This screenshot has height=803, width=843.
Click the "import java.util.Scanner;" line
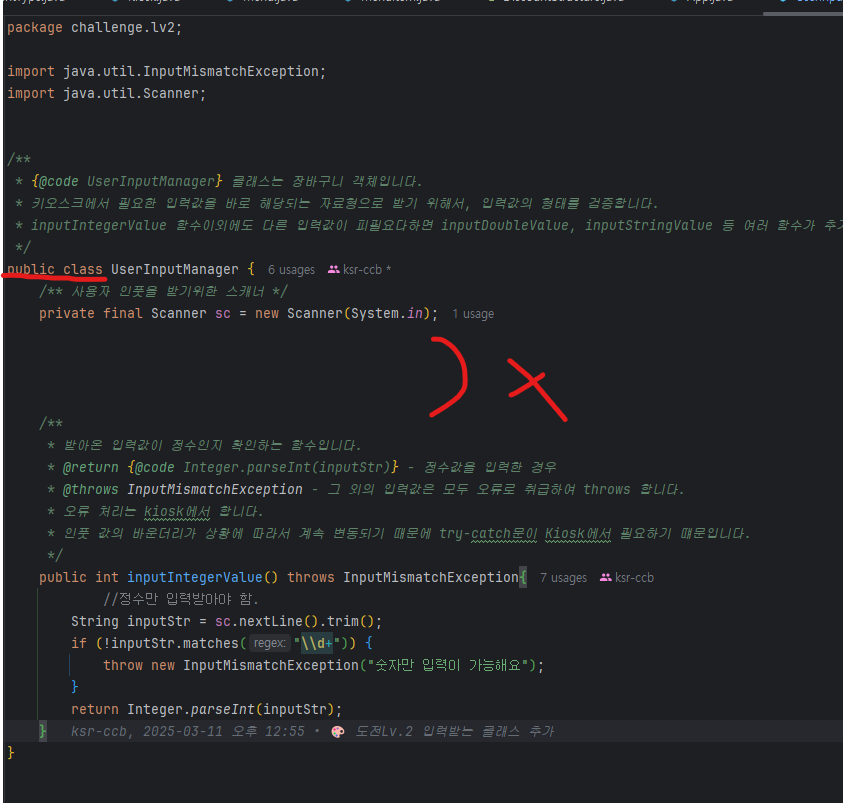[x=106, y=94]
